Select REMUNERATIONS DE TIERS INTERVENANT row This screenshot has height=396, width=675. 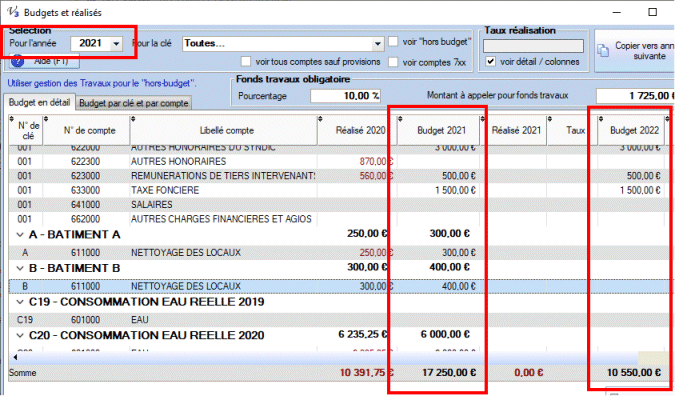pyautogui.click(x=340, y=176)
